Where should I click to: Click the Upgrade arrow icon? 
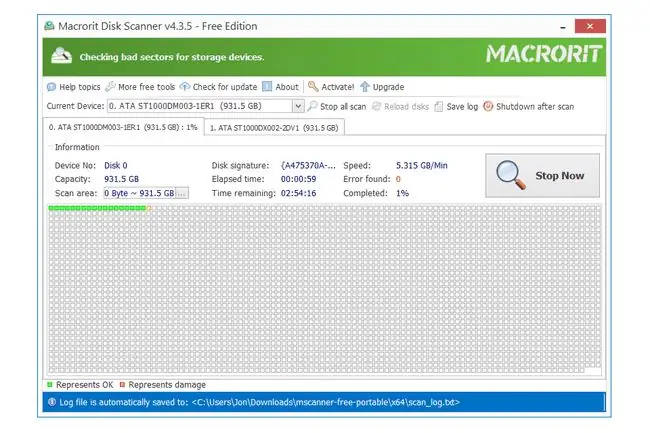pos(365,87)
